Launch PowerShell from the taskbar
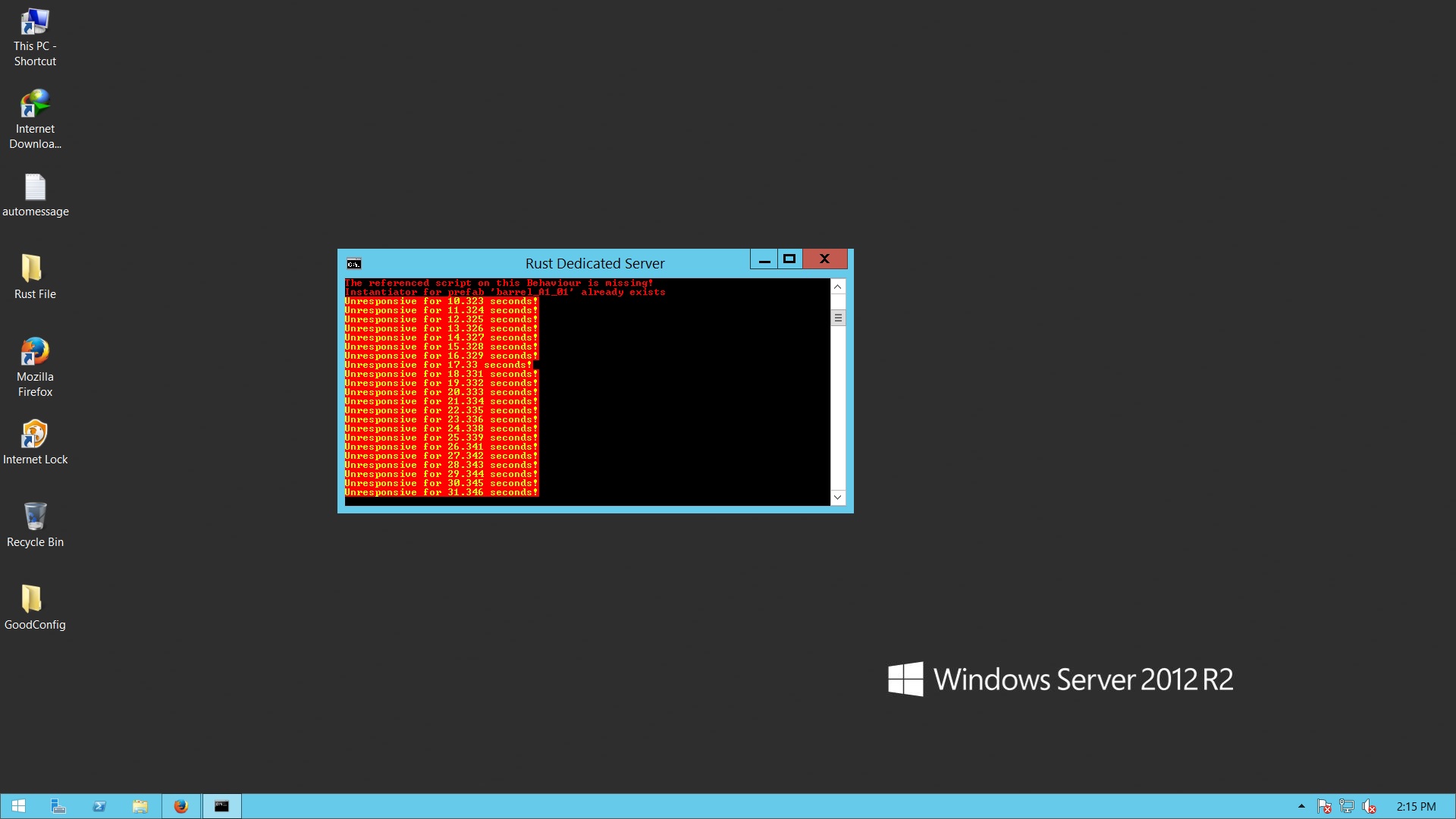 (x=99, y=806)
